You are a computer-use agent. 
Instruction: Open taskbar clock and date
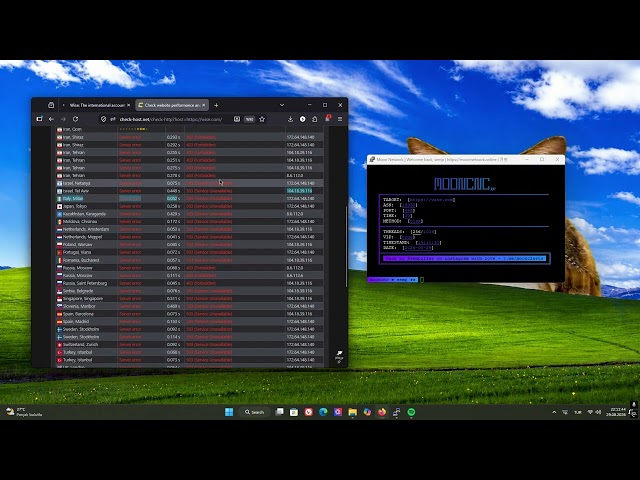tap(618, 412)
